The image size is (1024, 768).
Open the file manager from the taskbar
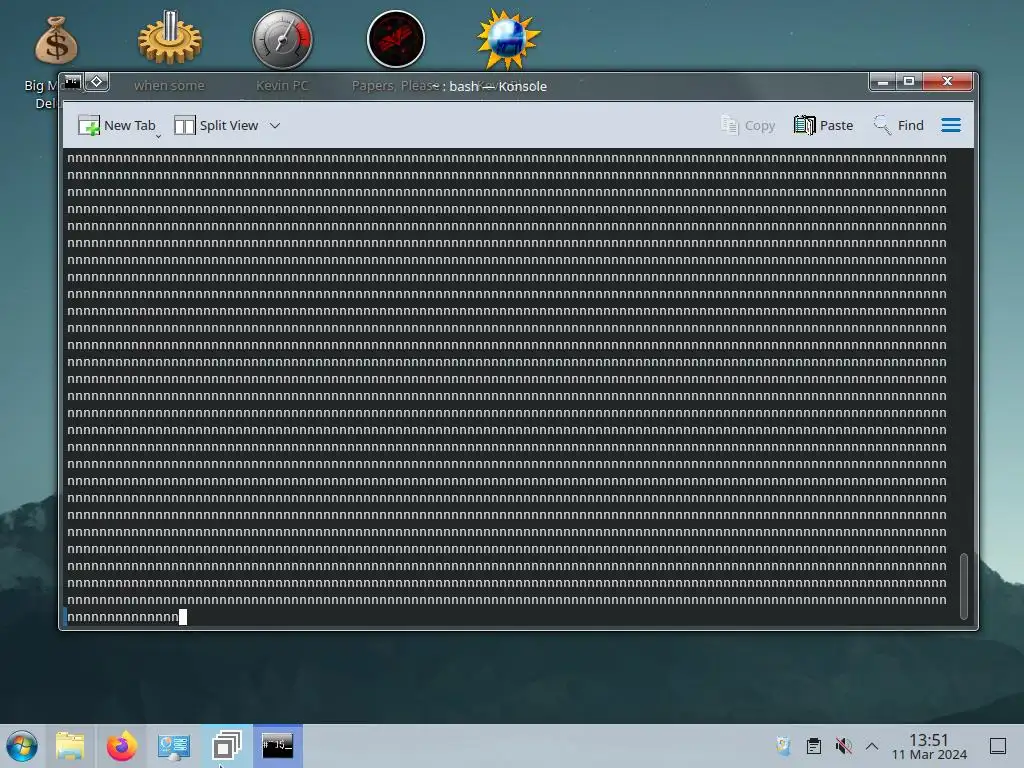pos(70,746)
